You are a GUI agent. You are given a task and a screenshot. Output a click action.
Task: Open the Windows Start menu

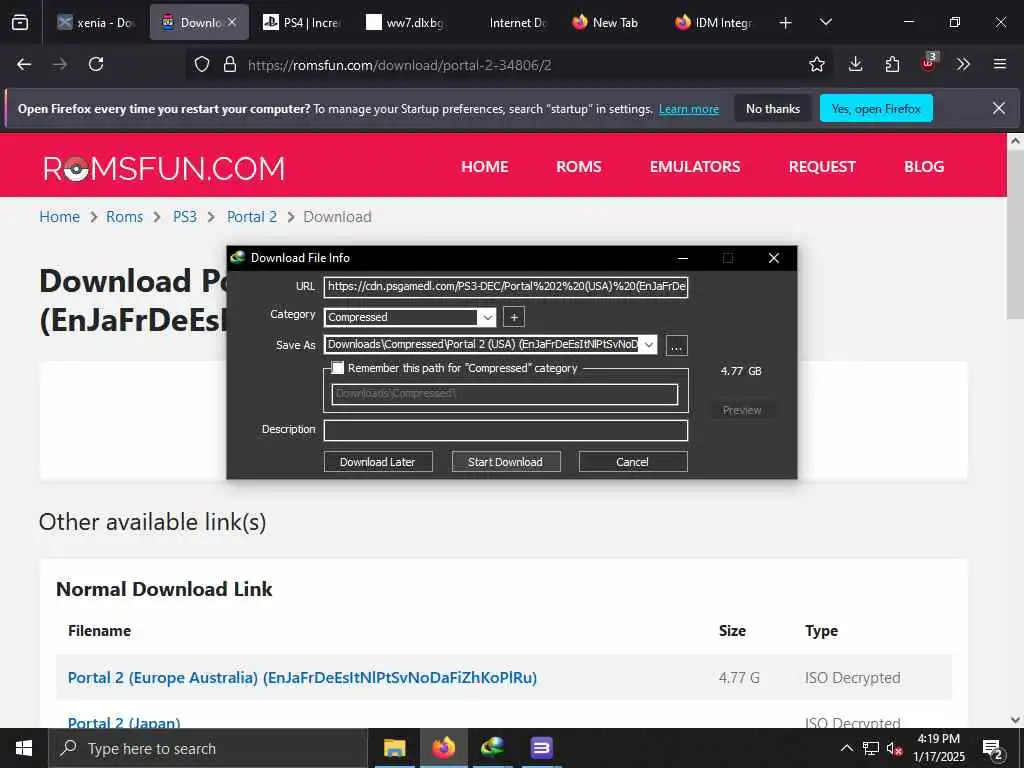(24, 748)
